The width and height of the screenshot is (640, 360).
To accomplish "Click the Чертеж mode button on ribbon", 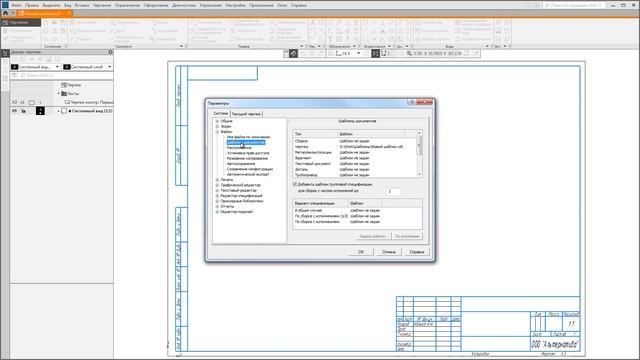I will point(21,22).
